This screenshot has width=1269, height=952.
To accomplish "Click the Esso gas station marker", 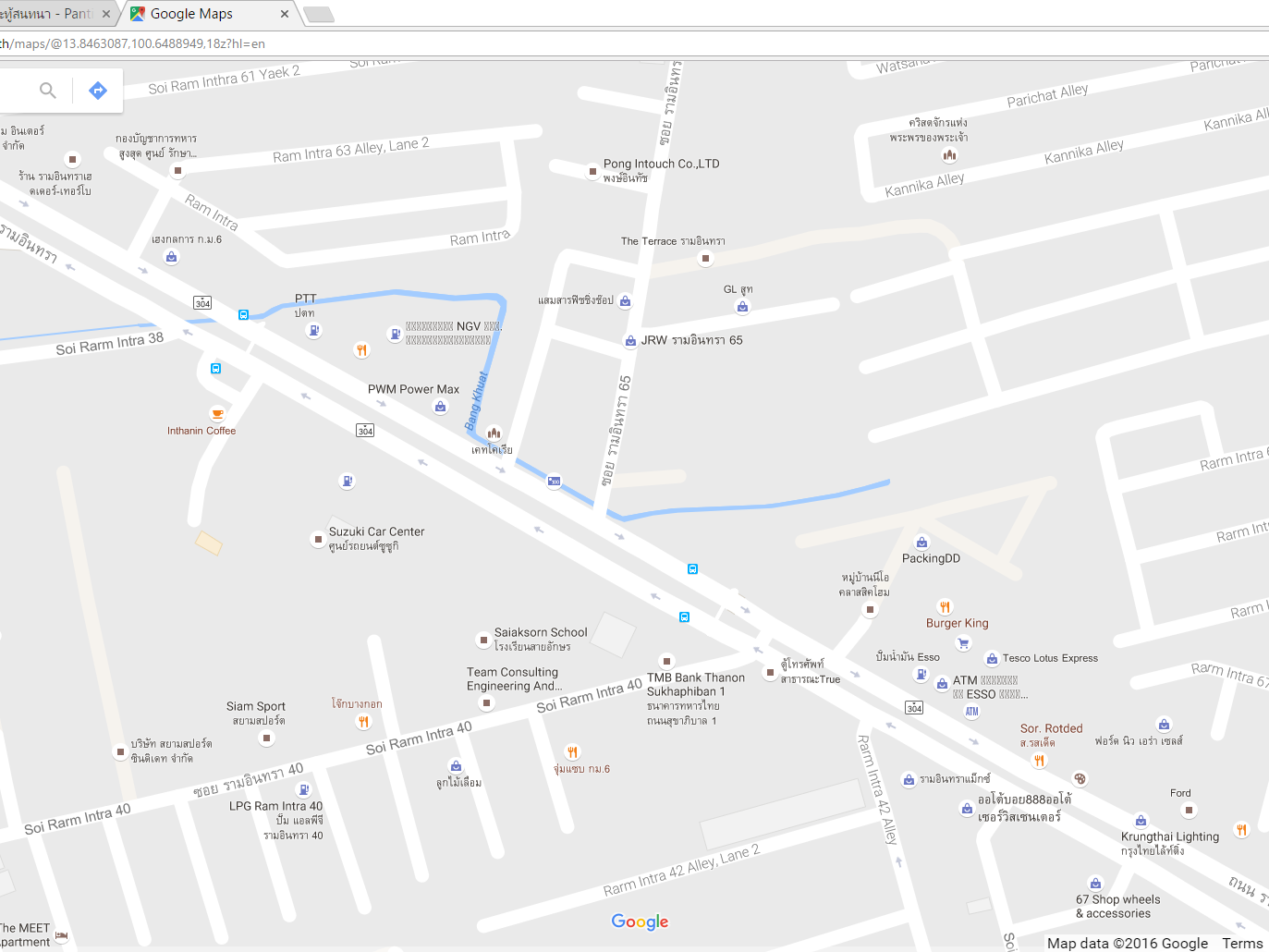I will pos(921,674).
